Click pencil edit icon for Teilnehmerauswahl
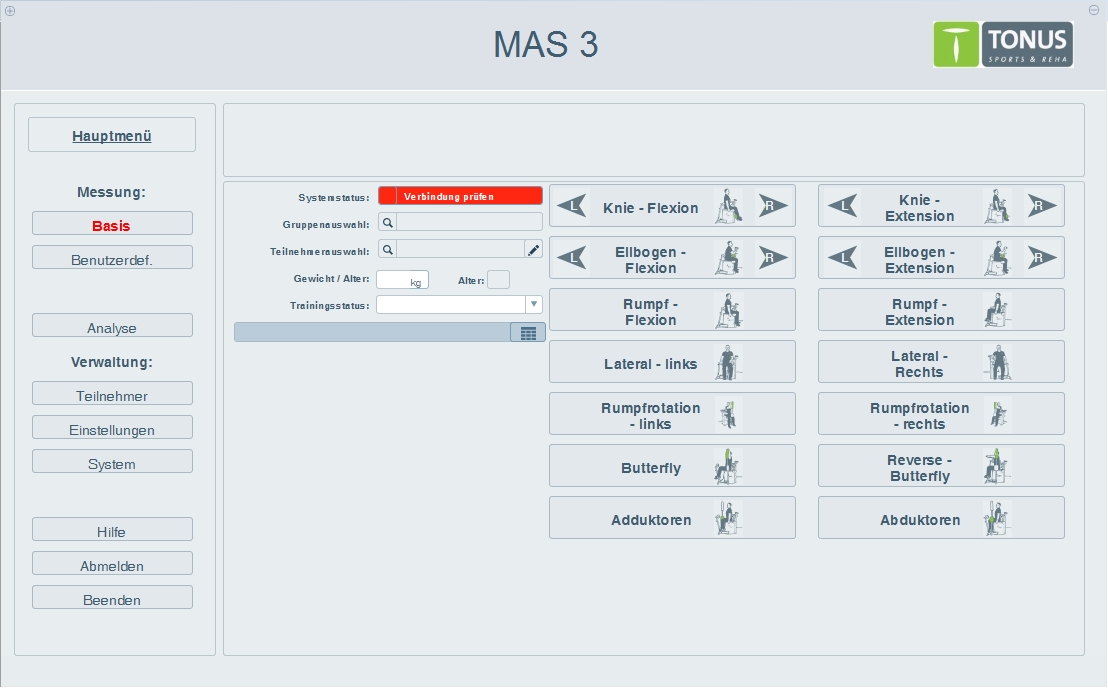The width and height of the screenshot is (1108, 688). 534,249
